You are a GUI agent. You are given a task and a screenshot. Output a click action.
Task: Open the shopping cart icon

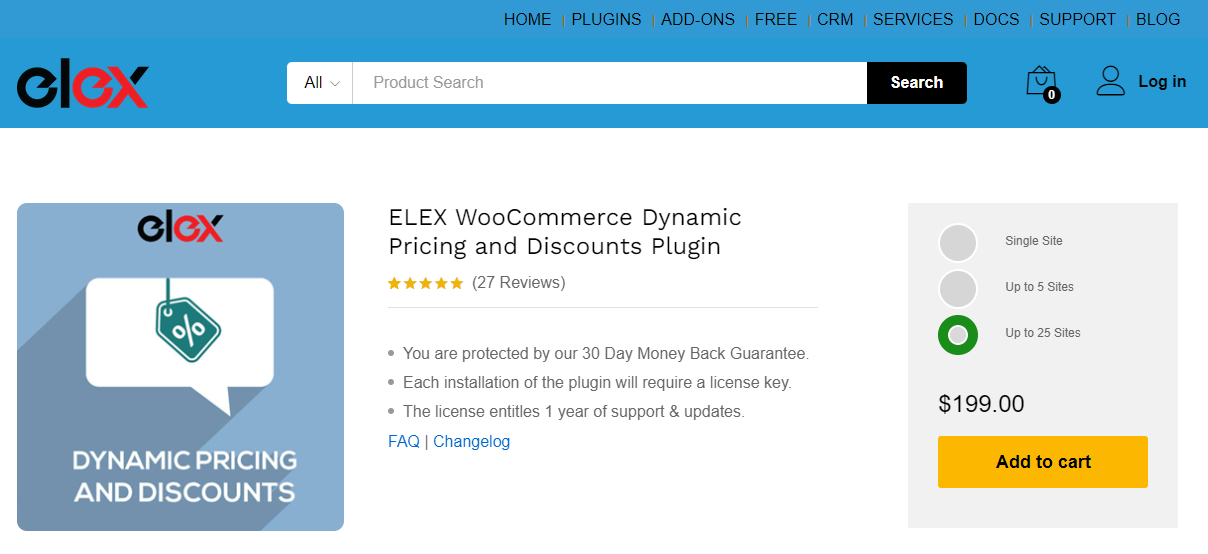[x=1042, y=82]
